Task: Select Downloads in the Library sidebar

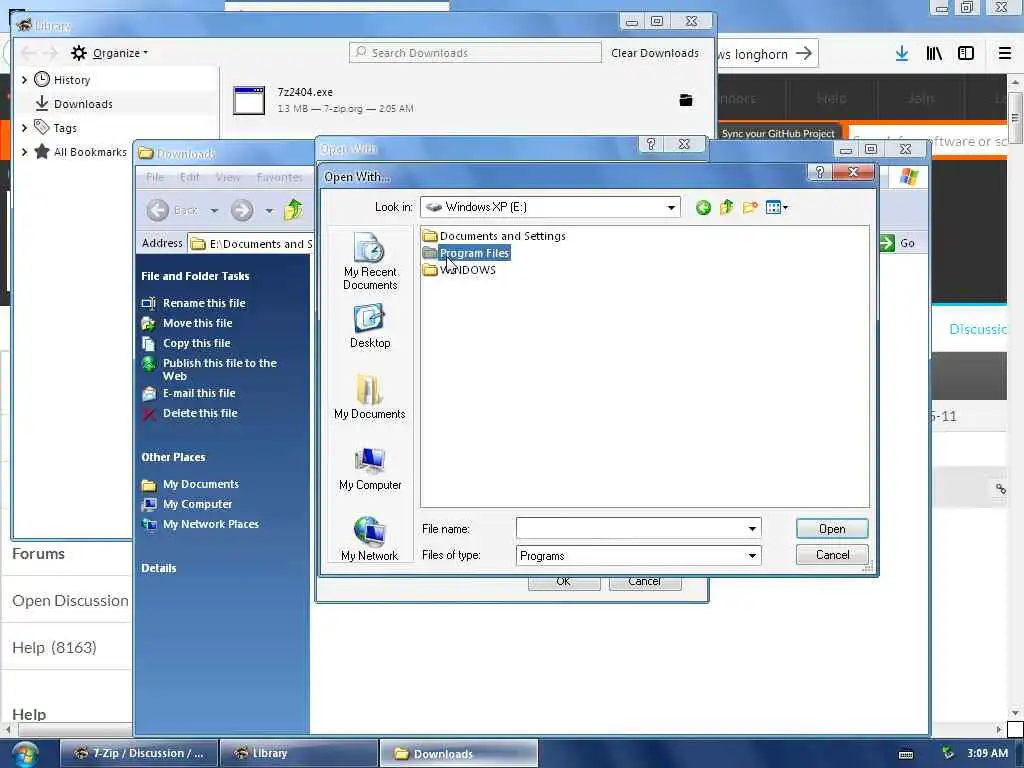Action: tap(83, 104)
